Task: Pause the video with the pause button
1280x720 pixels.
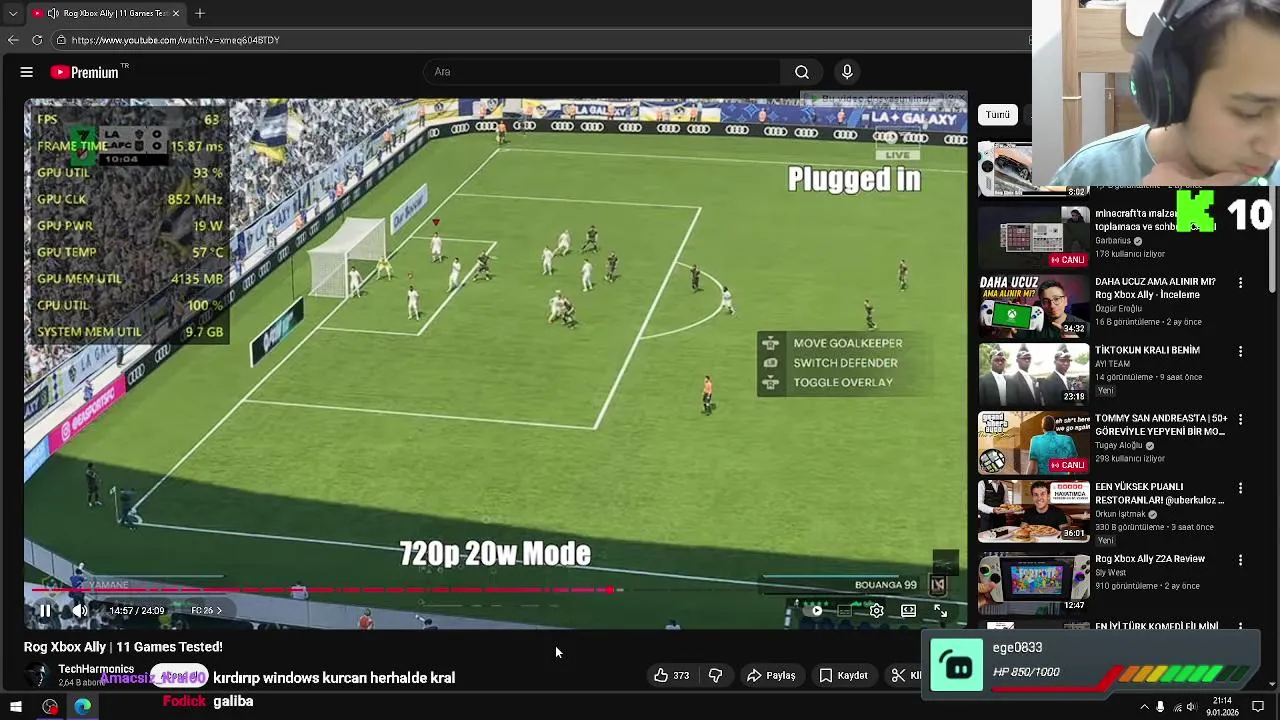Action: [45, 610]
